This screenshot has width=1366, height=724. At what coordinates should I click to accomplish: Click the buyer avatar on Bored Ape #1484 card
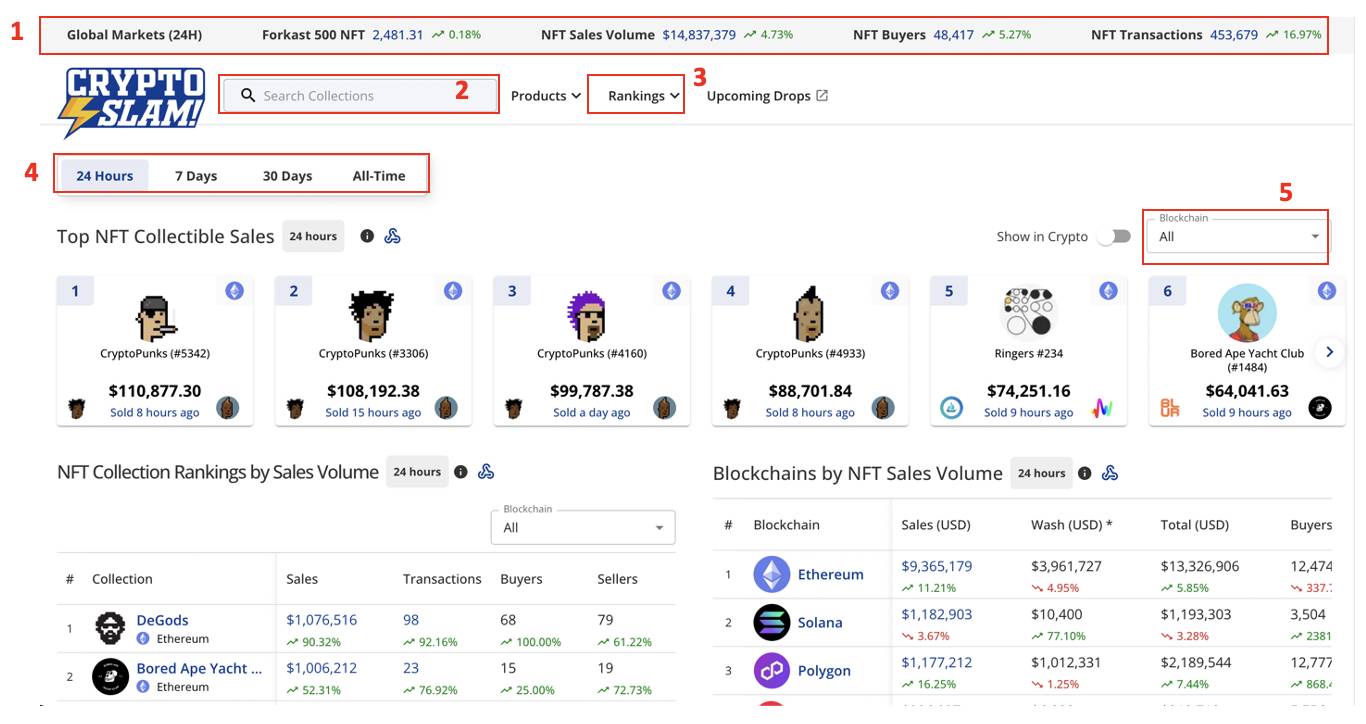1320,408
